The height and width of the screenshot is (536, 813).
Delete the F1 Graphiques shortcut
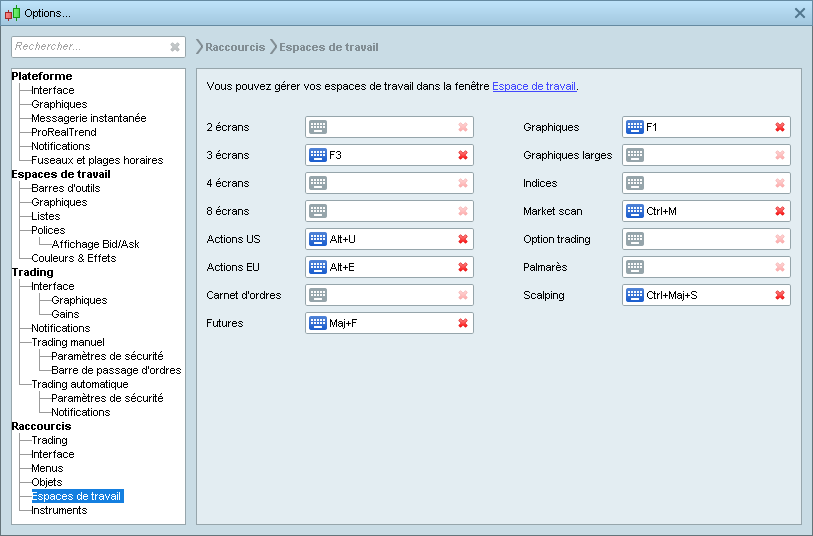780,127
